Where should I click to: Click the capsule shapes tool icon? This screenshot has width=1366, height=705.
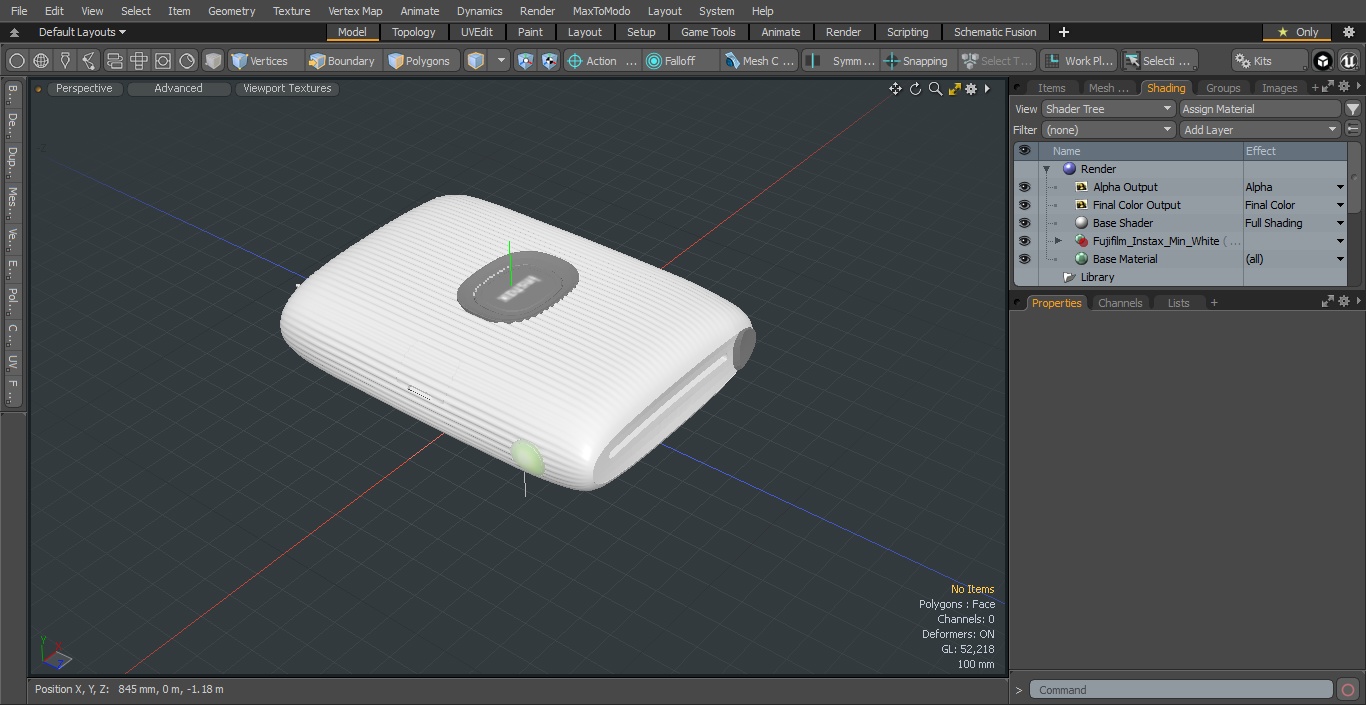click(x=114, y=61)
